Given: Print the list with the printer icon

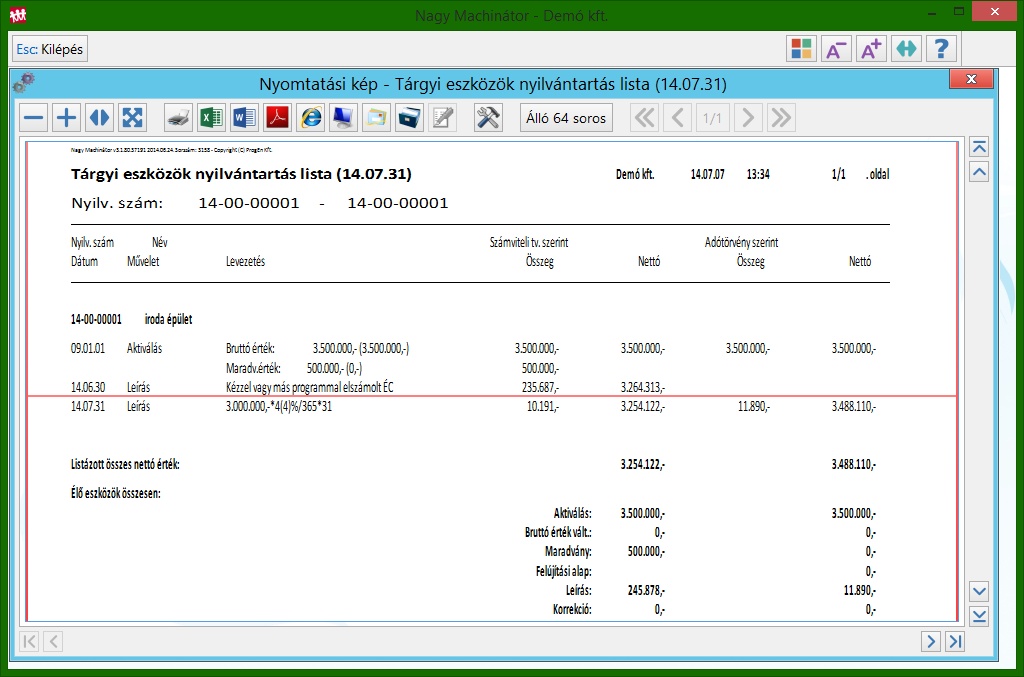Looking at the screenshot, I should pos(178,118).
